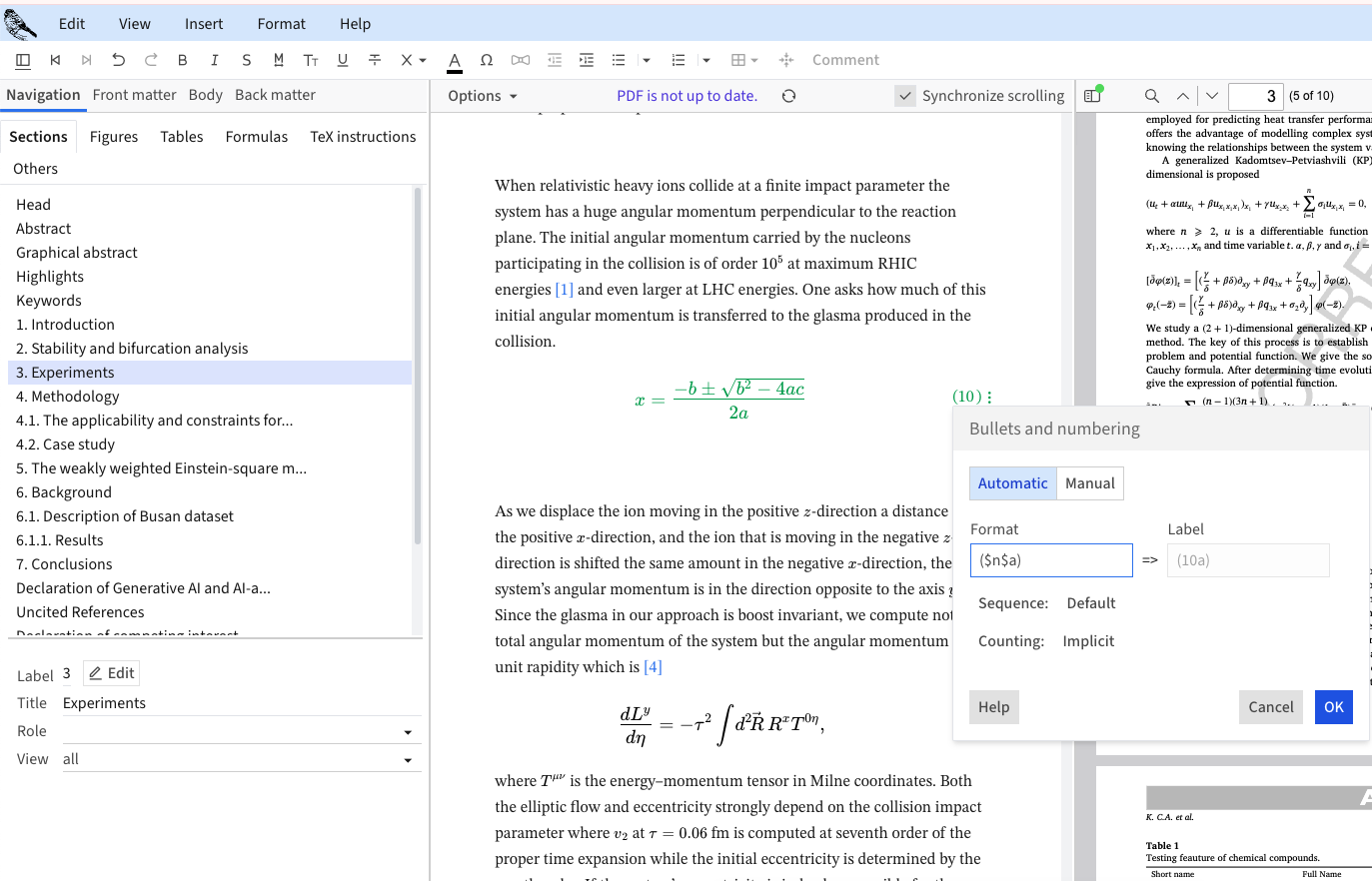Image resolution: width=1372 pixels, height=881 pixels.
Task: Open the Format menu
Action: coord(281,24)
